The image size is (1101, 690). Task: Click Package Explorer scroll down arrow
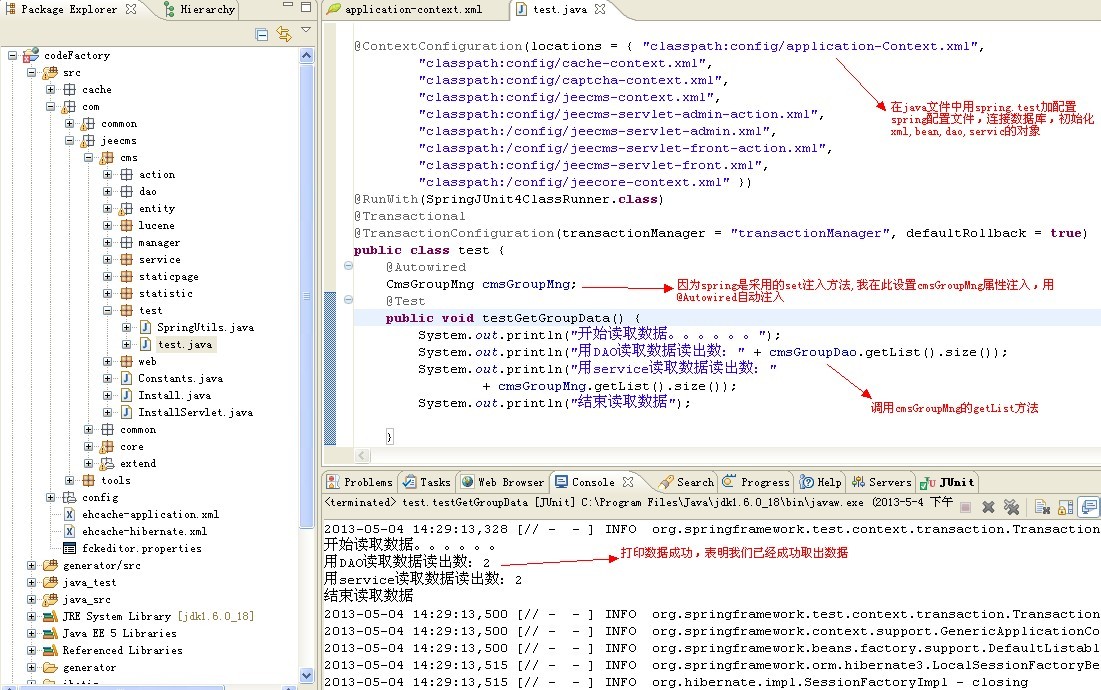point(307,675)
